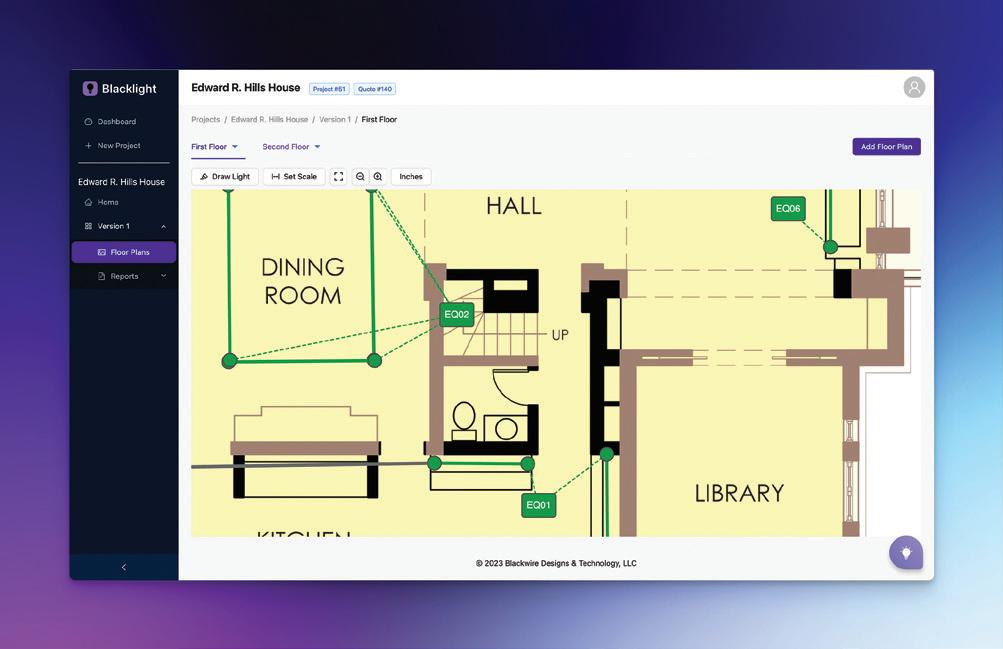Navigate to Version 1 breadcrumb
Image resolution: width=1003 pixels, height=649 pixels.
click(x=335, y=120)
